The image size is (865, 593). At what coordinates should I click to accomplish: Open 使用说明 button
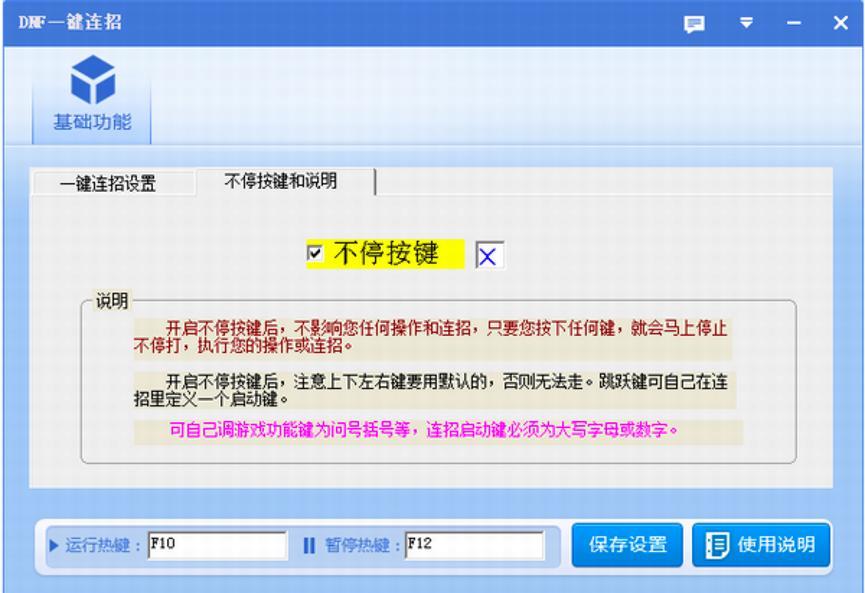[x=761, y=545]
